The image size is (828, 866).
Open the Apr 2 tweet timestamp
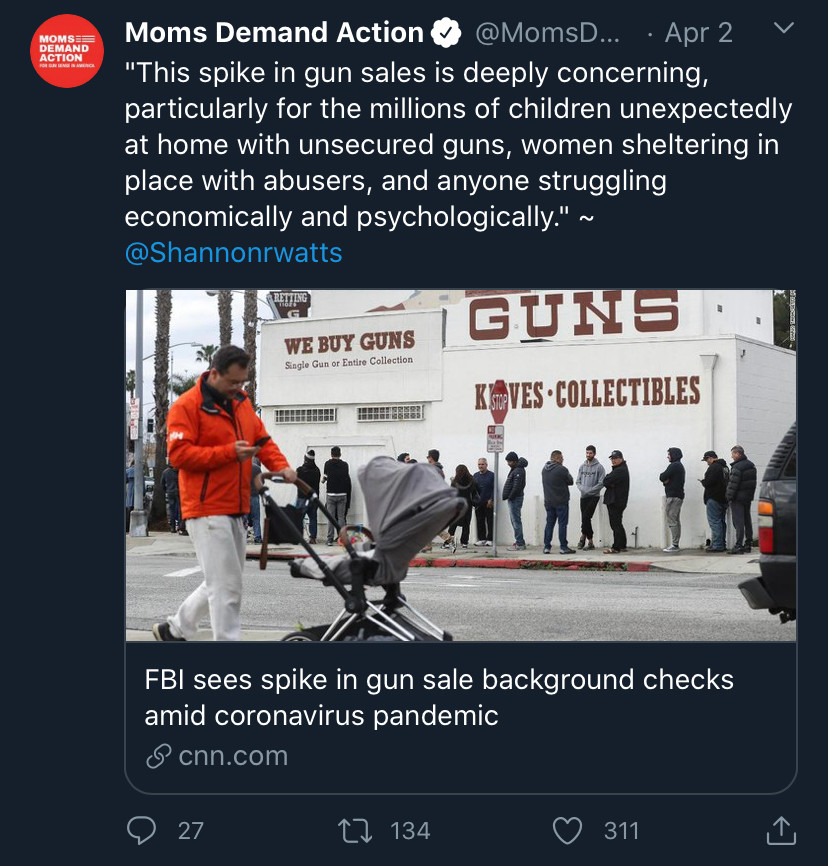698,33
